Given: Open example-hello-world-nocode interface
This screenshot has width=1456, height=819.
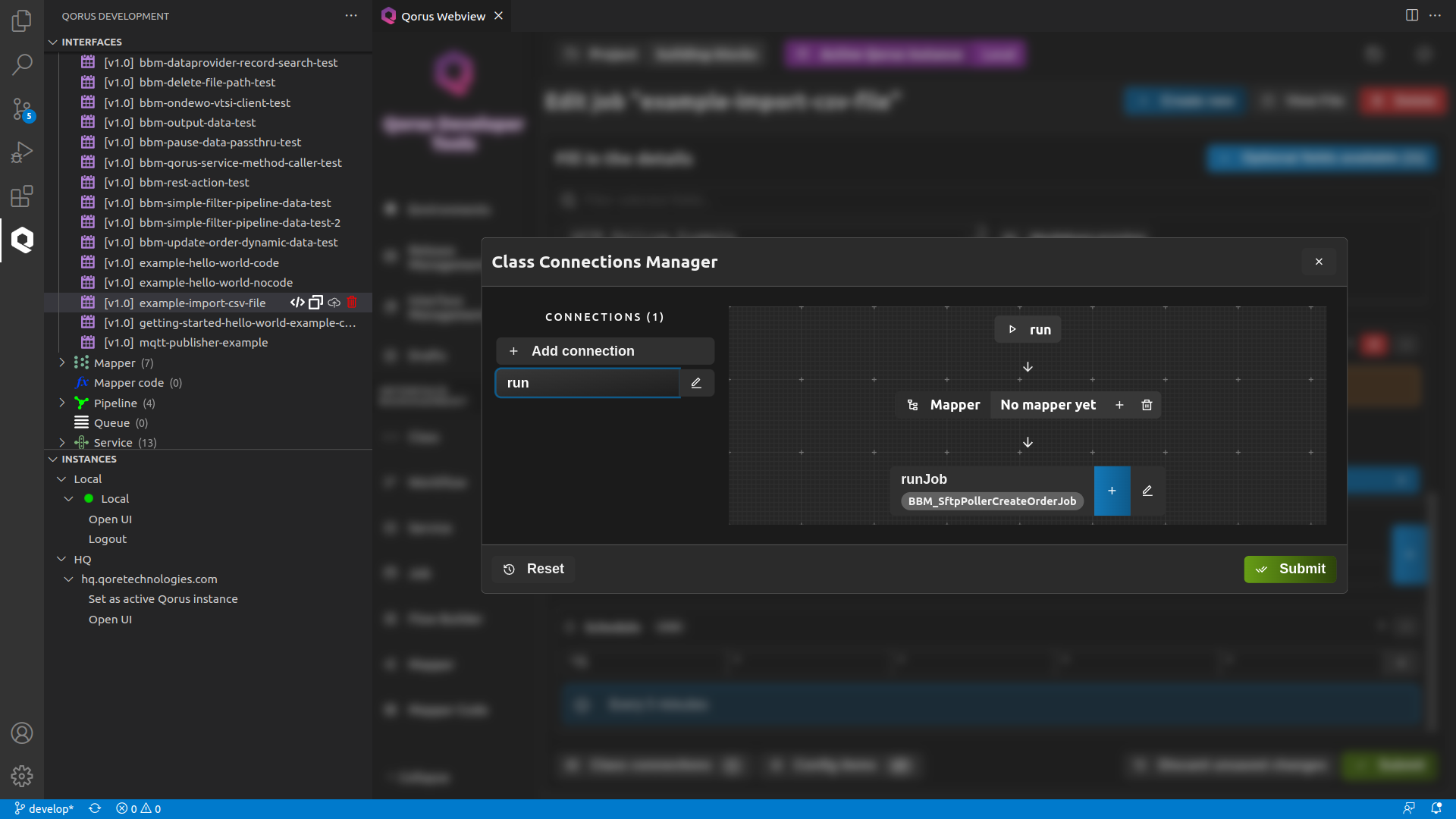Looking at the screenshot, I should coord(216,282).
